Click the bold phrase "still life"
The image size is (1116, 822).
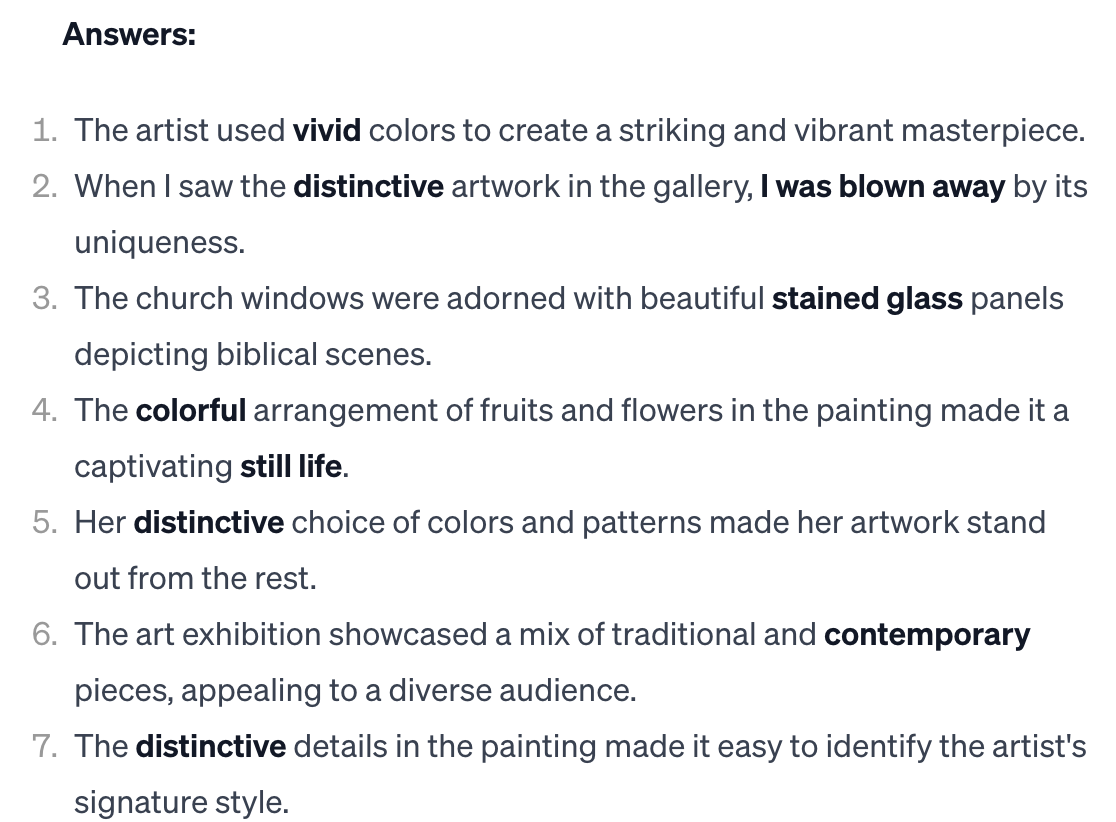291,467
